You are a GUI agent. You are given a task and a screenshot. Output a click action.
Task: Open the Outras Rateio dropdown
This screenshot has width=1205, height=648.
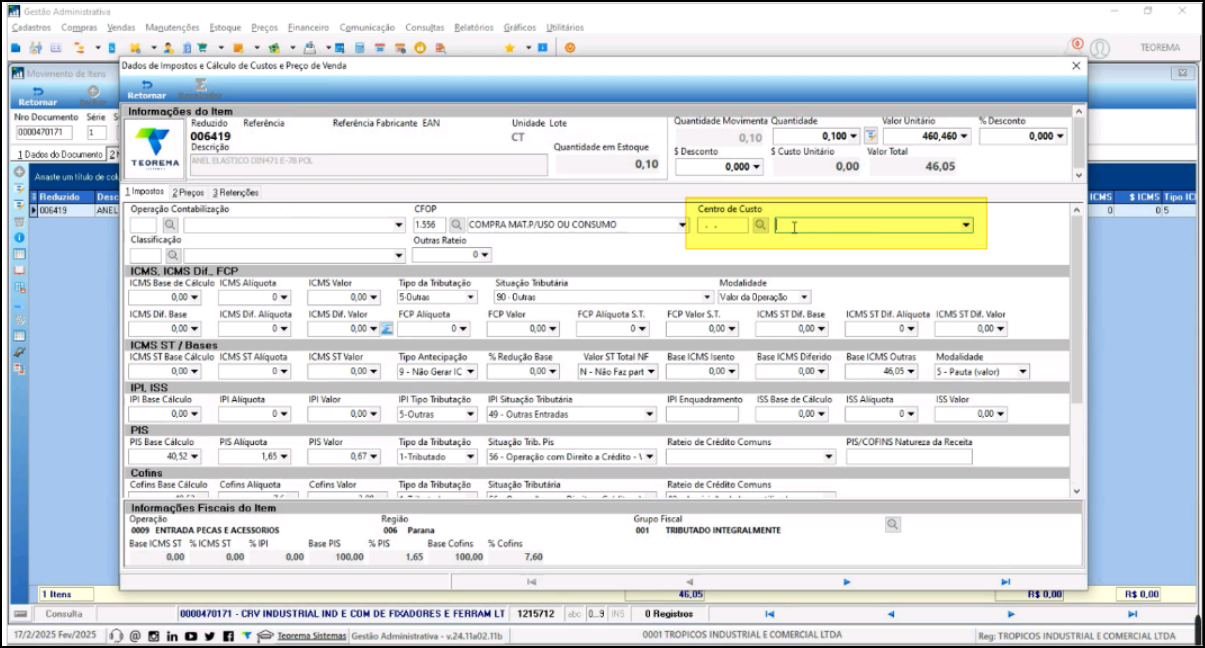click(485, 256)
